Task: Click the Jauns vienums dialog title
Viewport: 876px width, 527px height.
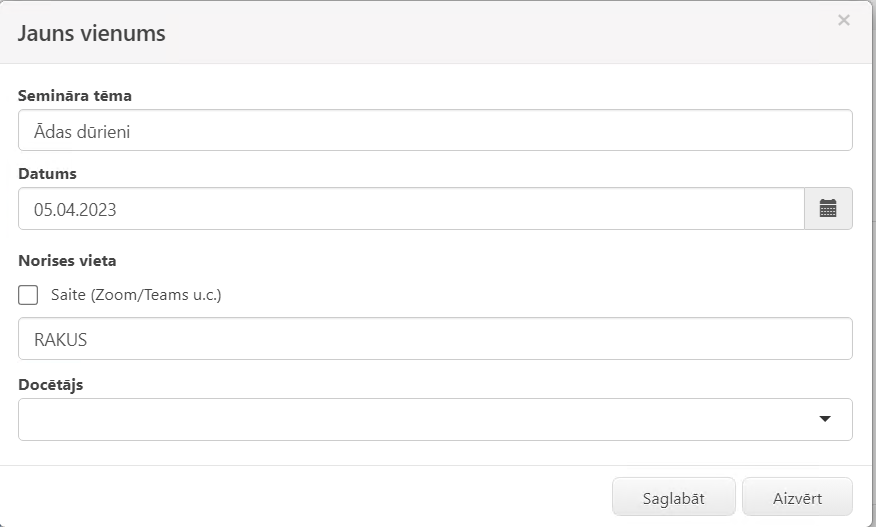Action: pos(92,33)
